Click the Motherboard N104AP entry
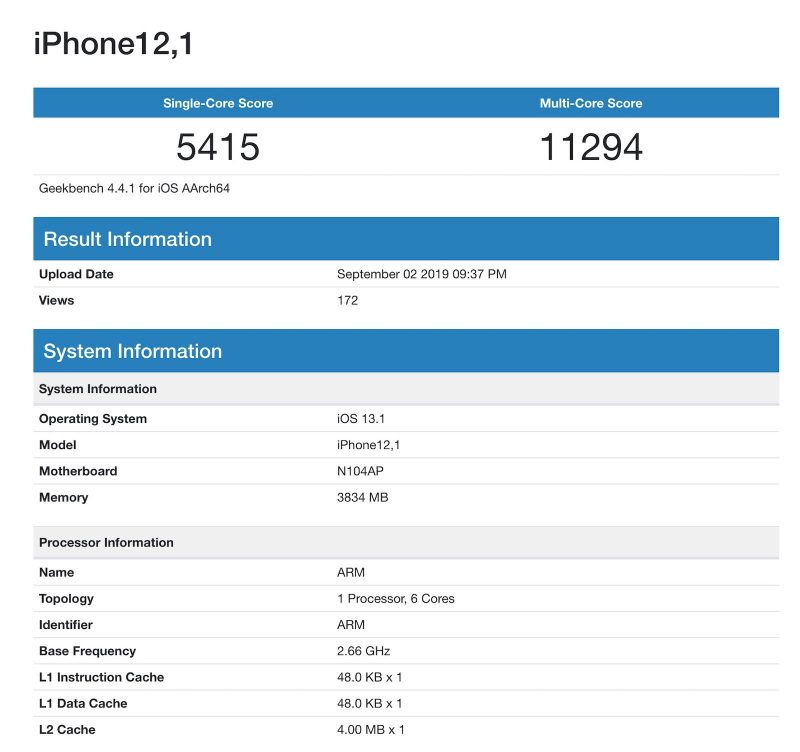 (x=362, y=471)
